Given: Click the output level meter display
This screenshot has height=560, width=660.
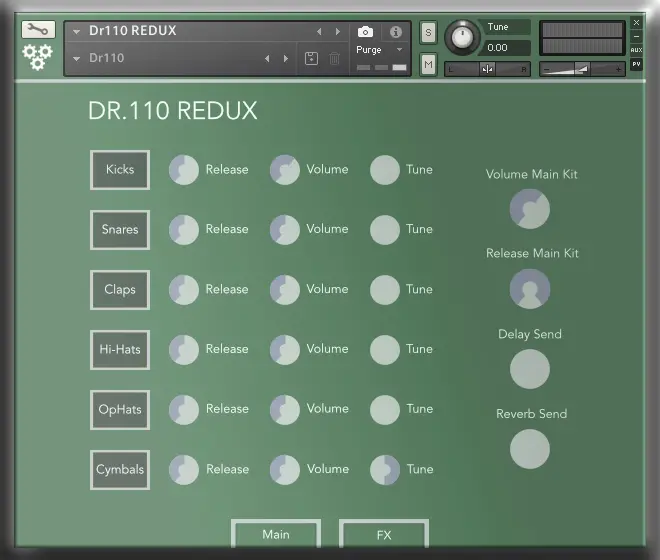Looking at the screenshot, I should (x=583, y=38).
